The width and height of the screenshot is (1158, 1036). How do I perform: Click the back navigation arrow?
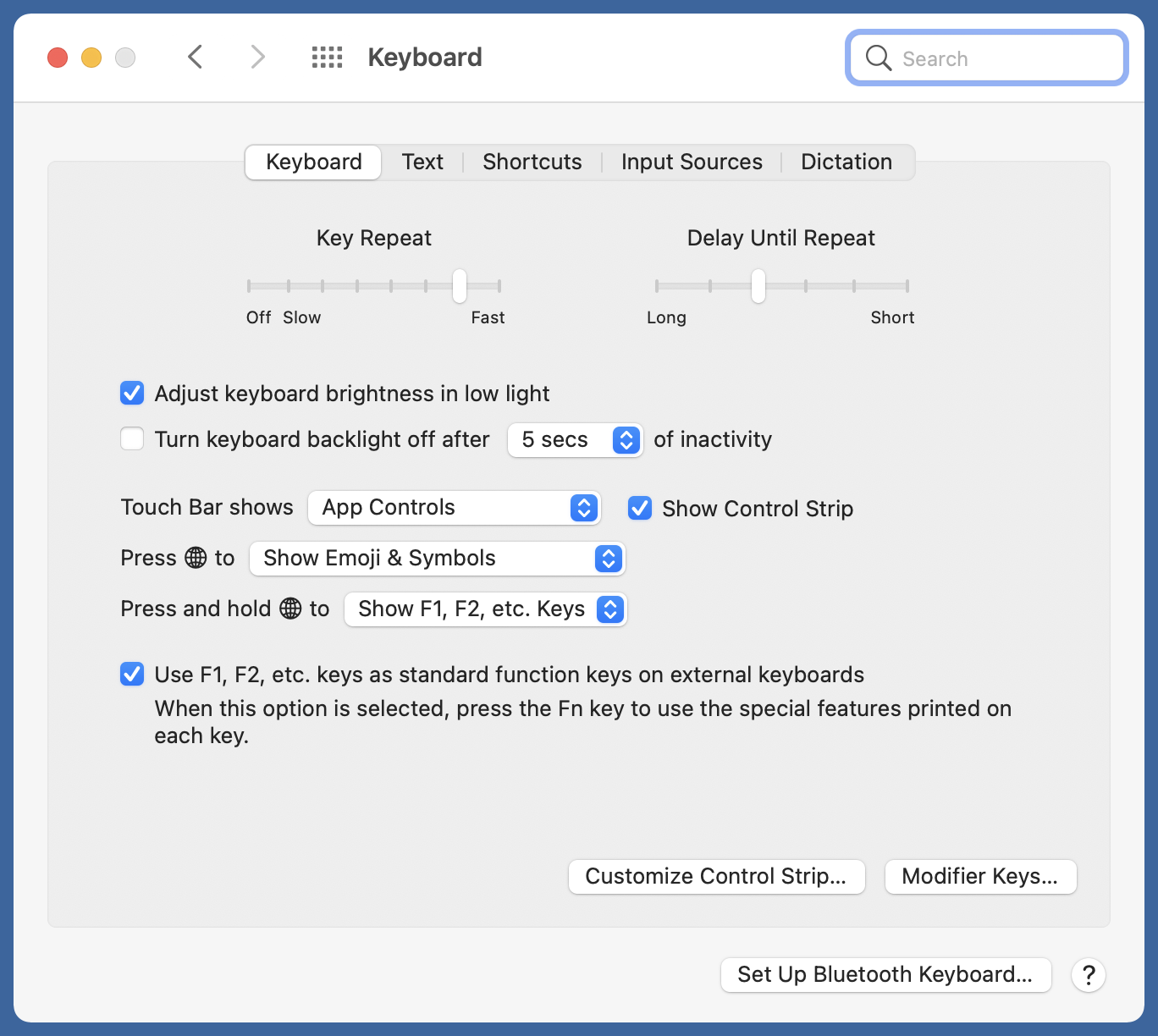(x=195, y=58)
